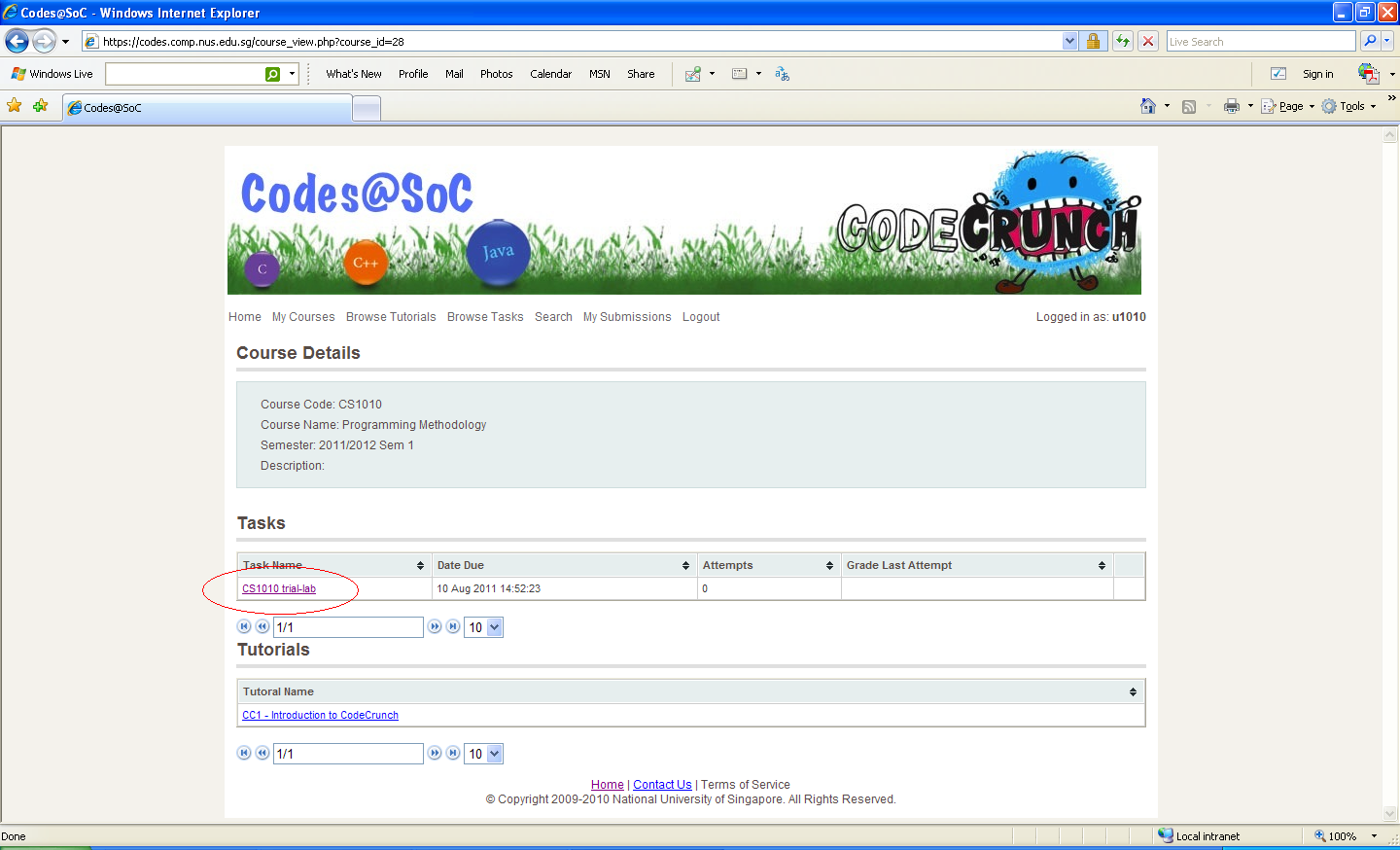The image size is (1400, 850).
Task: Click the search magnifier button
Action: pyautogui.click(x=1370, y=41)
